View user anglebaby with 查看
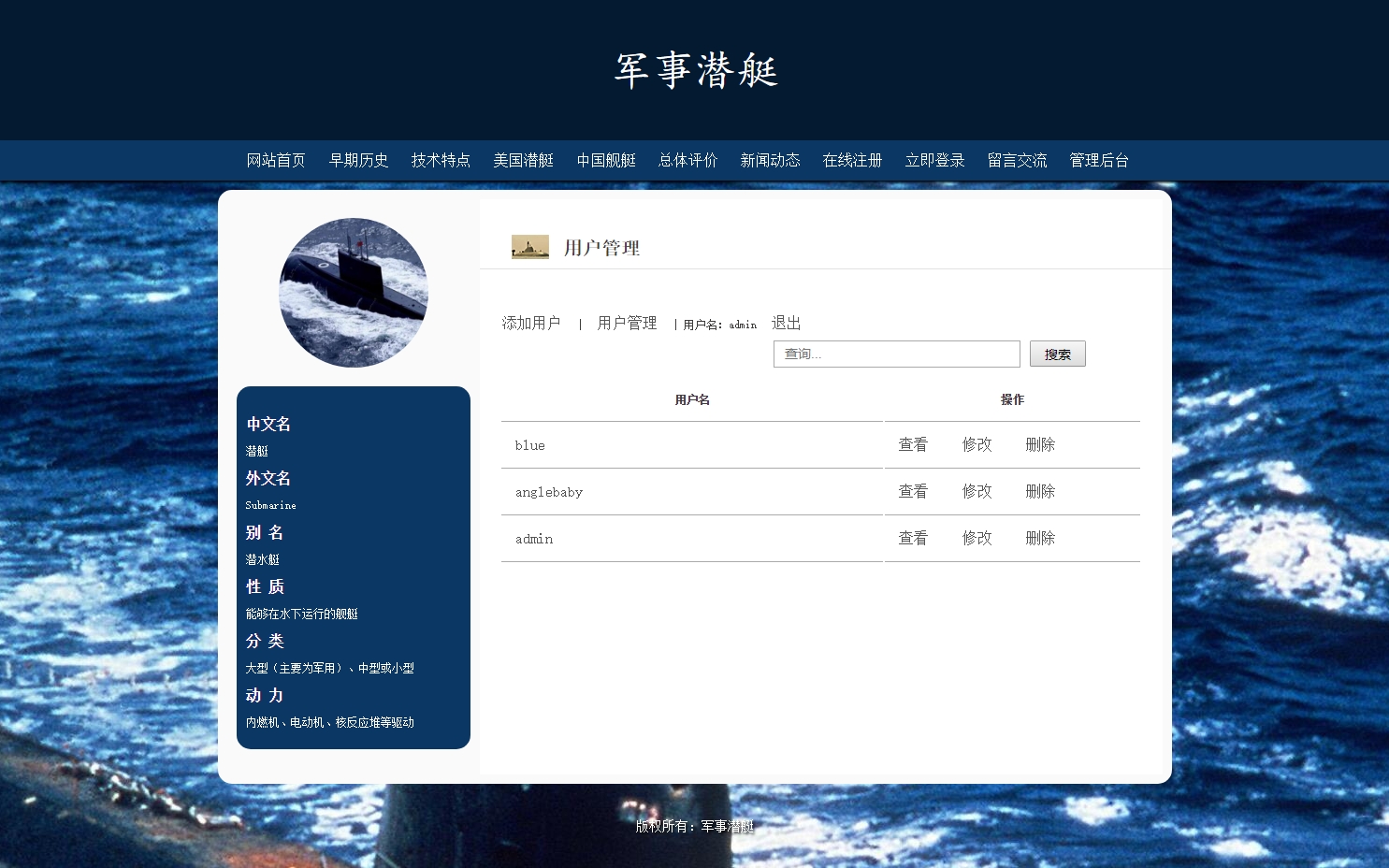The width and height of the screenshot is (1389, 868). pos(913,491)
